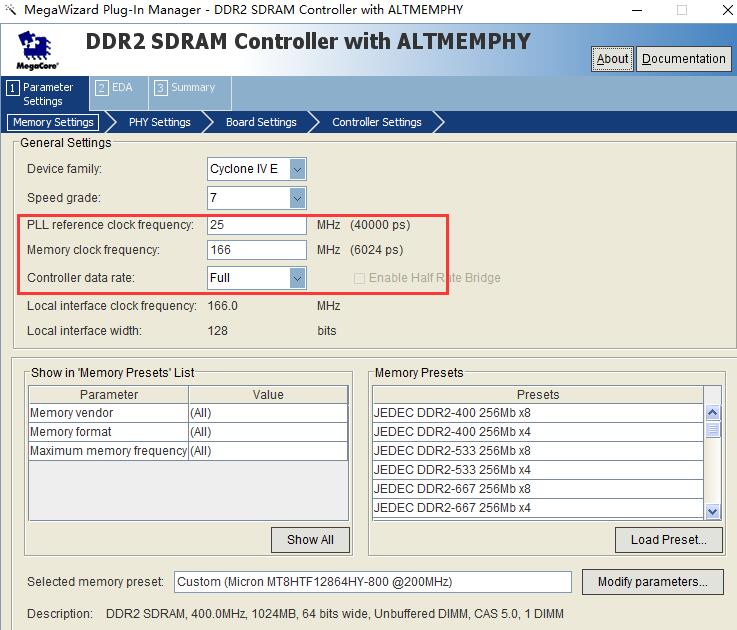This screenshot has width=737, height=630.
Task: Click the Presets column header
Action: click(x=538, y=394)
